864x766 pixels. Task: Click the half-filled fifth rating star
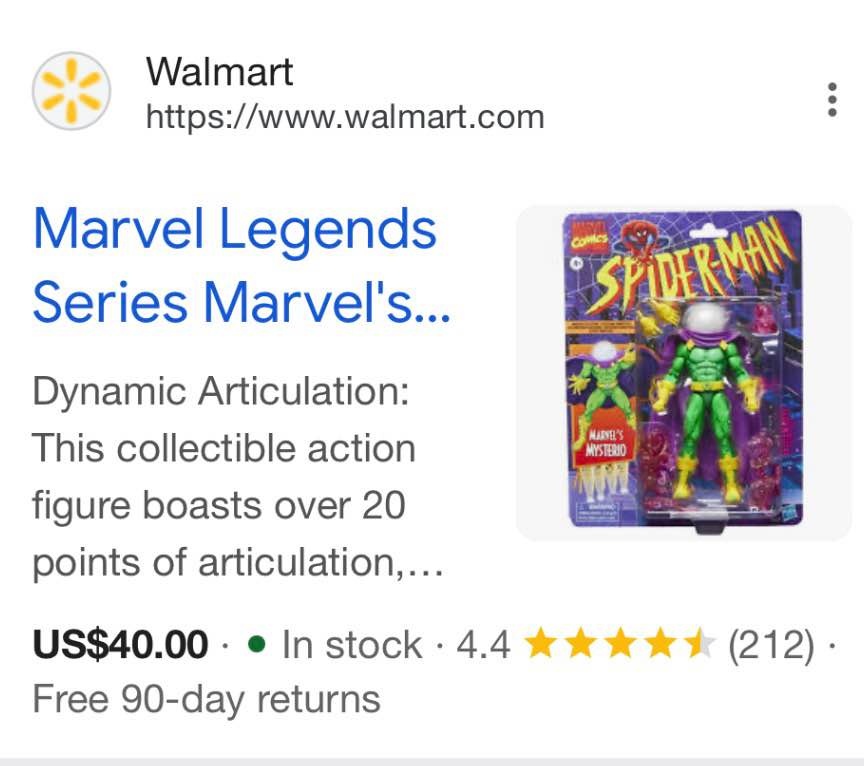pos(700,643)
